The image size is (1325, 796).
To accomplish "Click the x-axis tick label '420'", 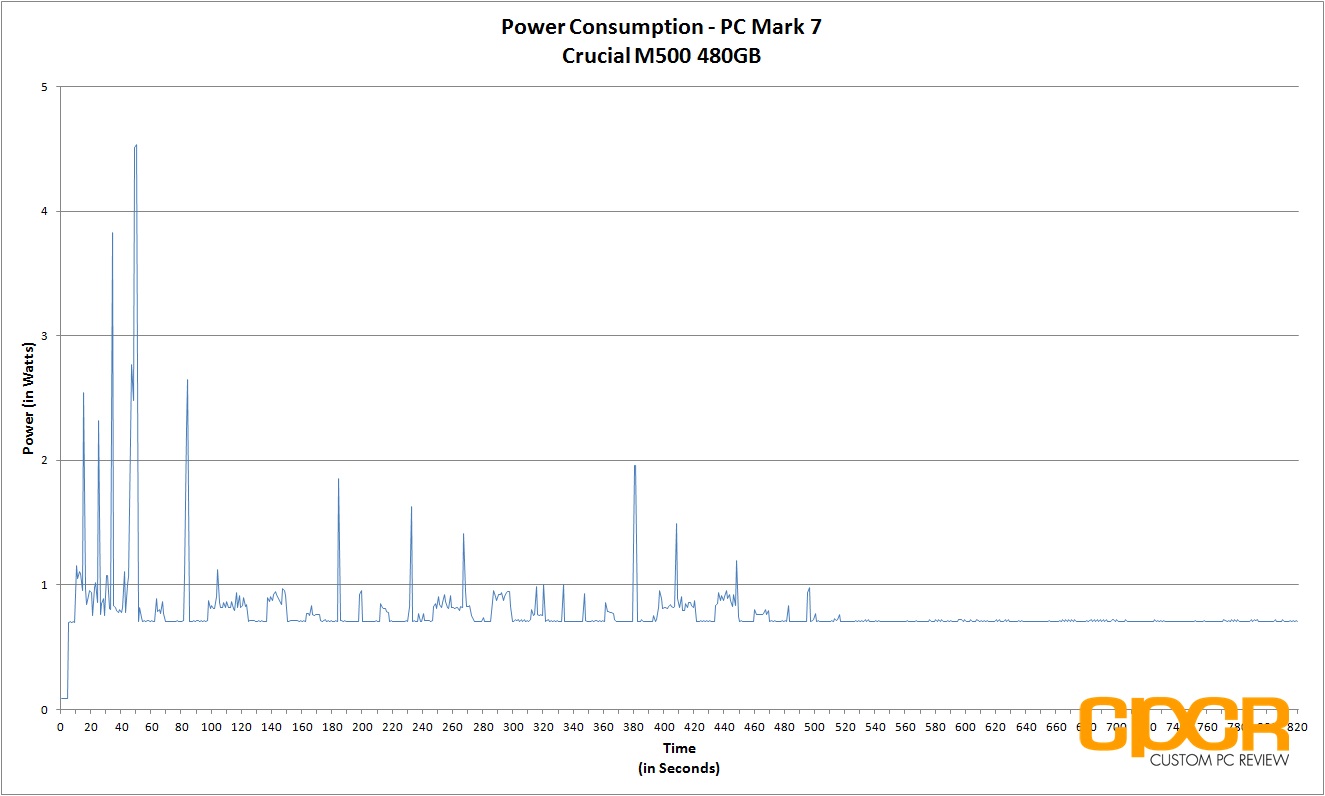I will click(694, 727).
